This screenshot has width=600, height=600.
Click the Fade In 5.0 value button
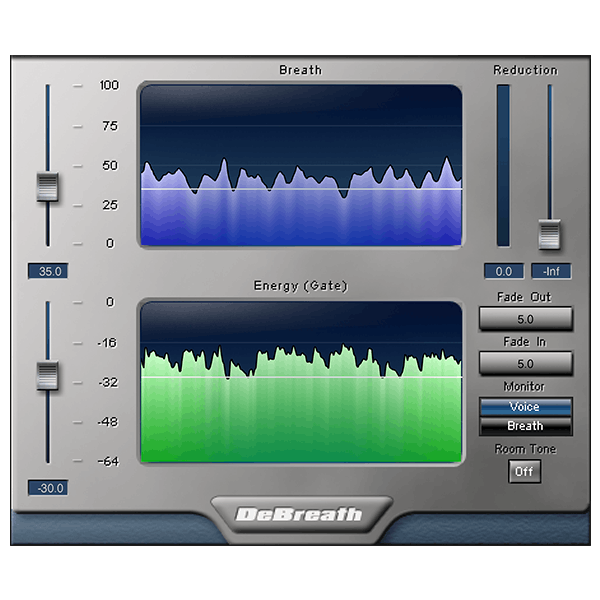pos(525,363)
